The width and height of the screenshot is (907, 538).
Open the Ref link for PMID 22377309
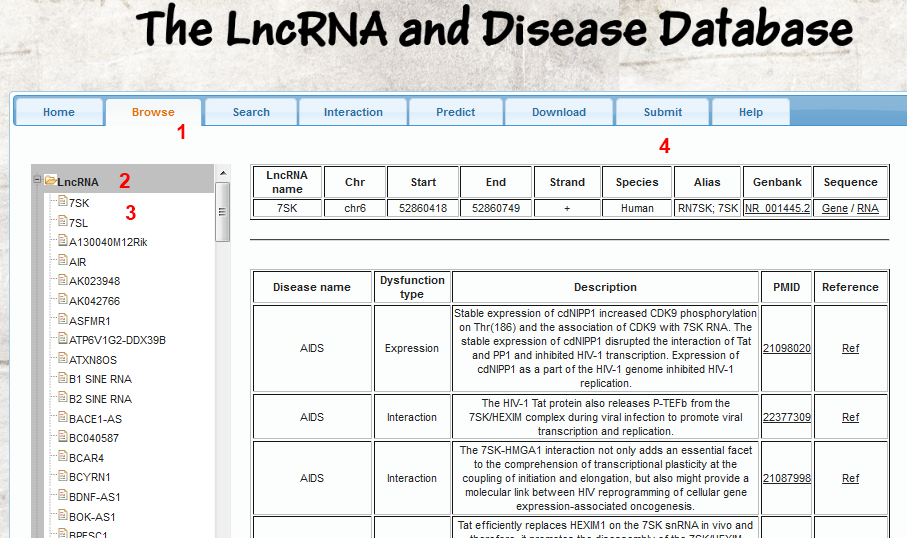[x=850, y=417]
